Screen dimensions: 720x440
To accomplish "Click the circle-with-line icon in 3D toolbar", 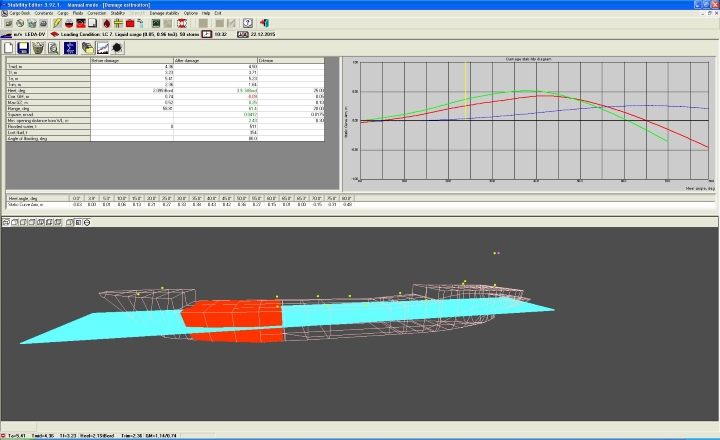I will coord(87,222).
